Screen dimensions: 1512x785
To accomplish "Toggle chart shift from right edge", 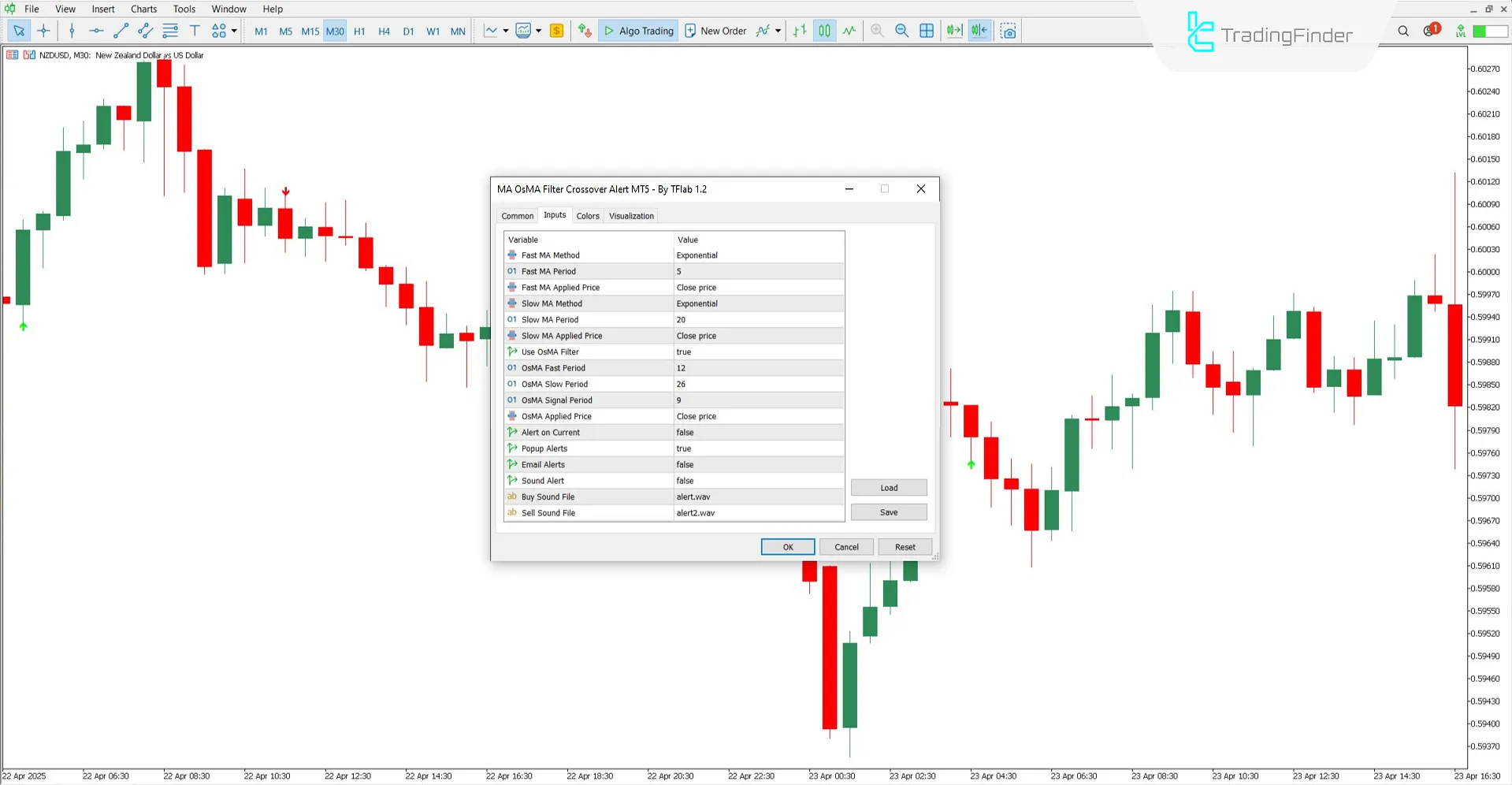I will (979, 31).
